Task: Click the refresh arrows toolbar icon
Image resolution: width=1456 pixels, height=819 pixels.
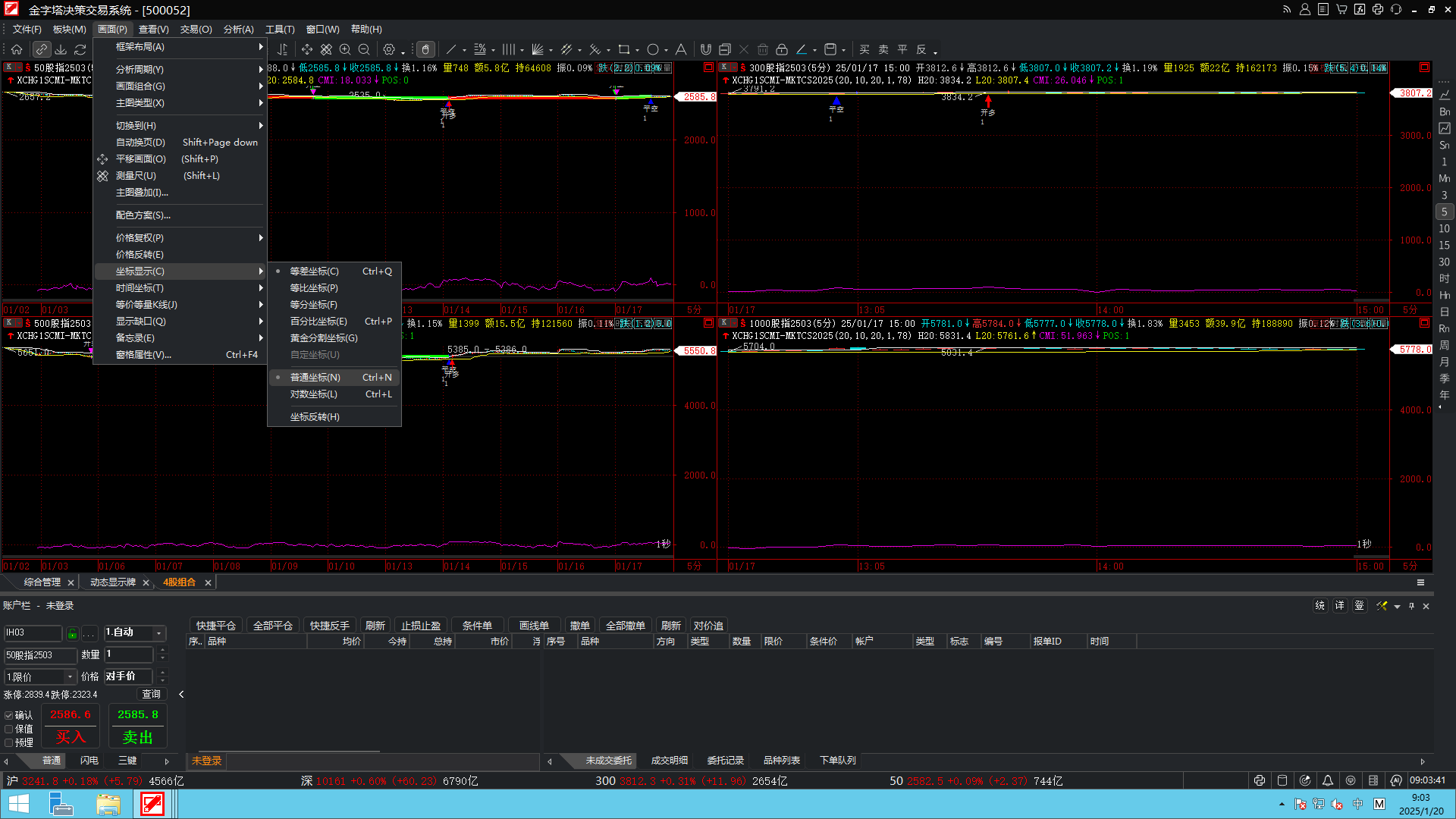Action: pyautogui.click(x=80, y=49)
